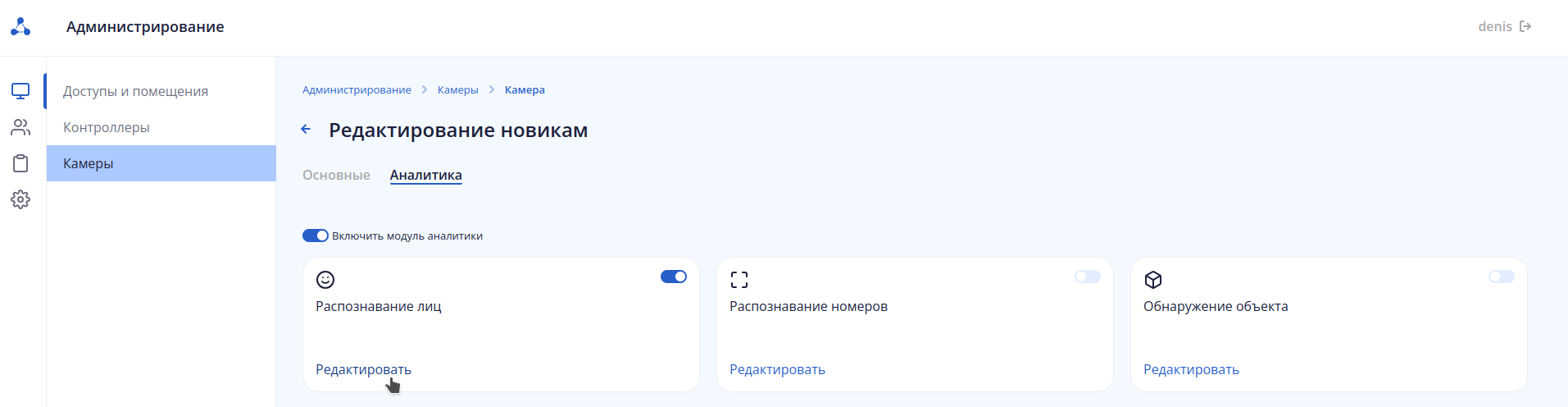Open the monitor section in sidebar
The height and width of the screenshot is (407, 1568).
[20, 91]
